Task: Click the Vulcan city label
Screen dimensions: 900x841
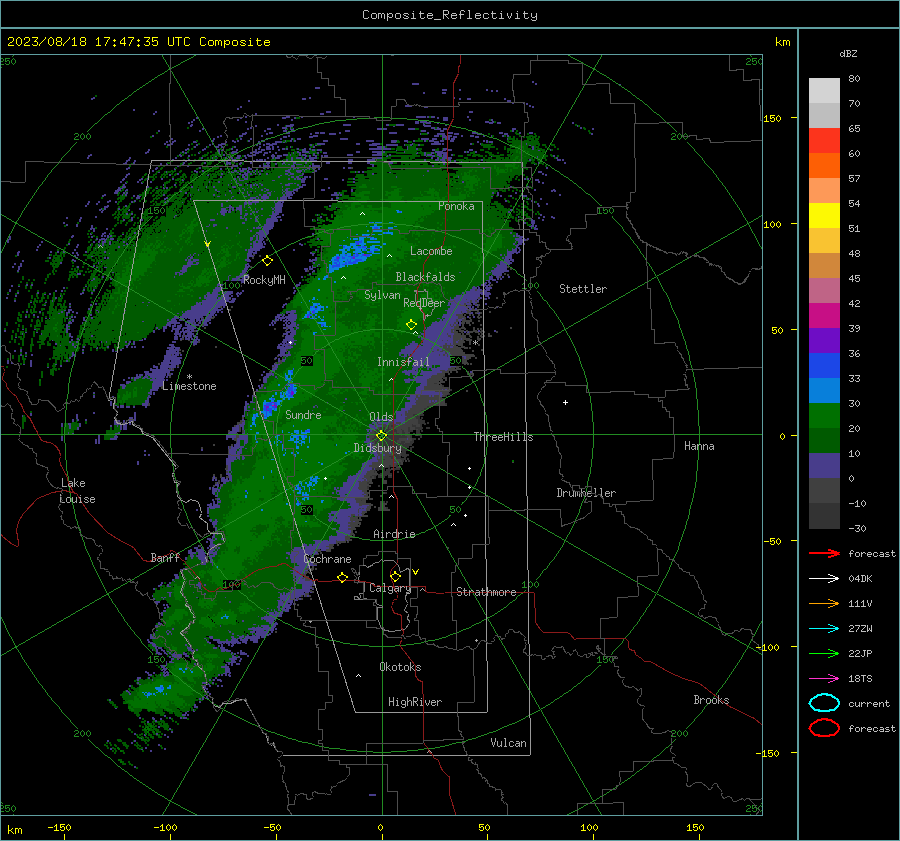Action: (508, 743)
